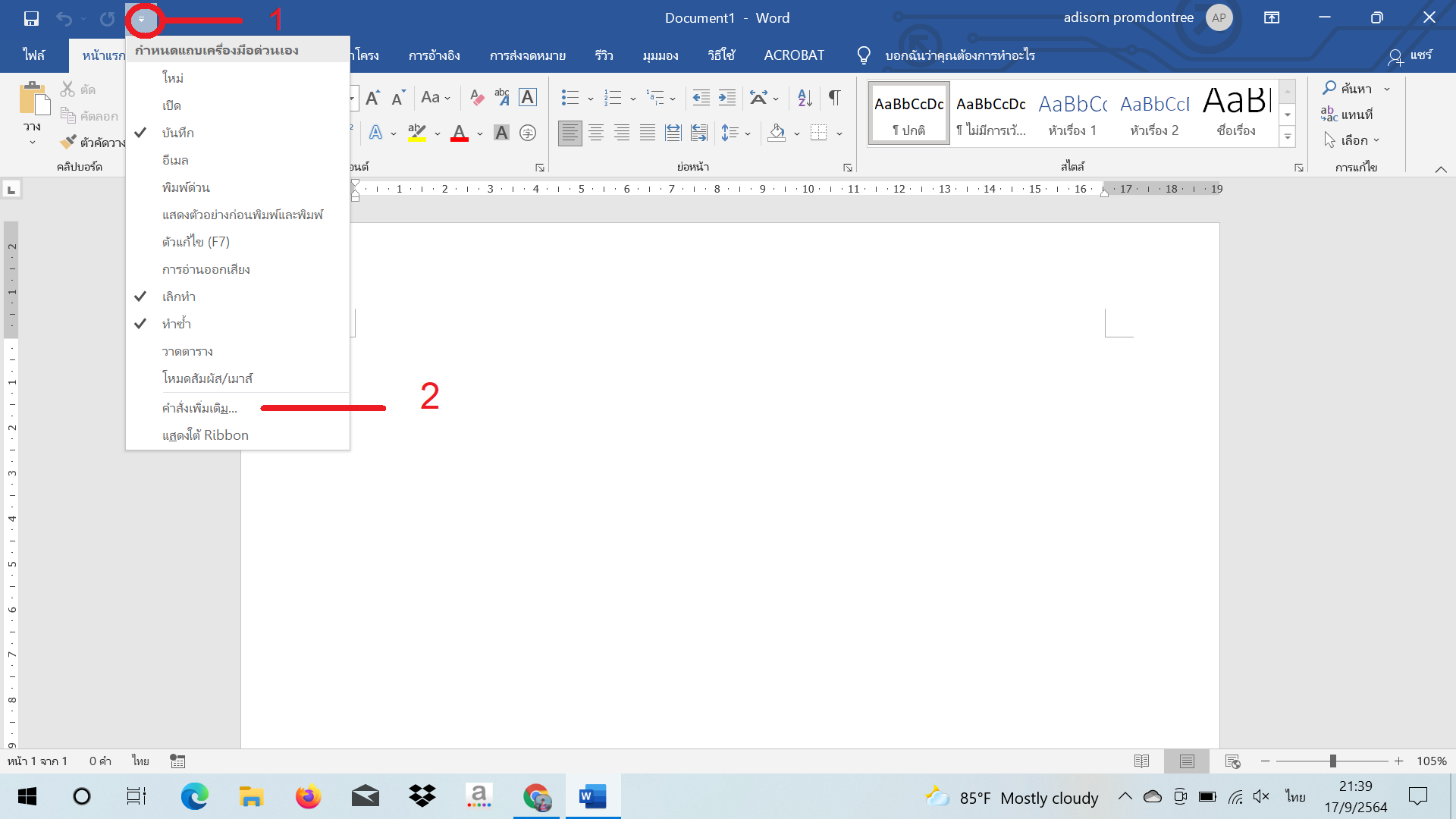The height and width of the screenshot is (819, 1456).
Task: Expand the font color dropdown arrow
Action: pyautogui.click(x=480, y=133)
